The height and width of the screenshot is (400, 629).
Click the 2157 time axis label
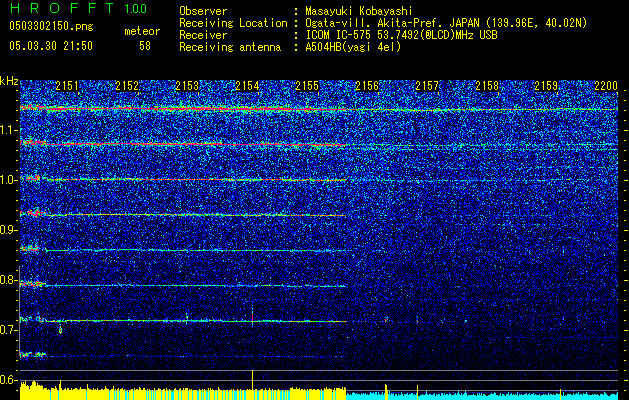point(427,87)
